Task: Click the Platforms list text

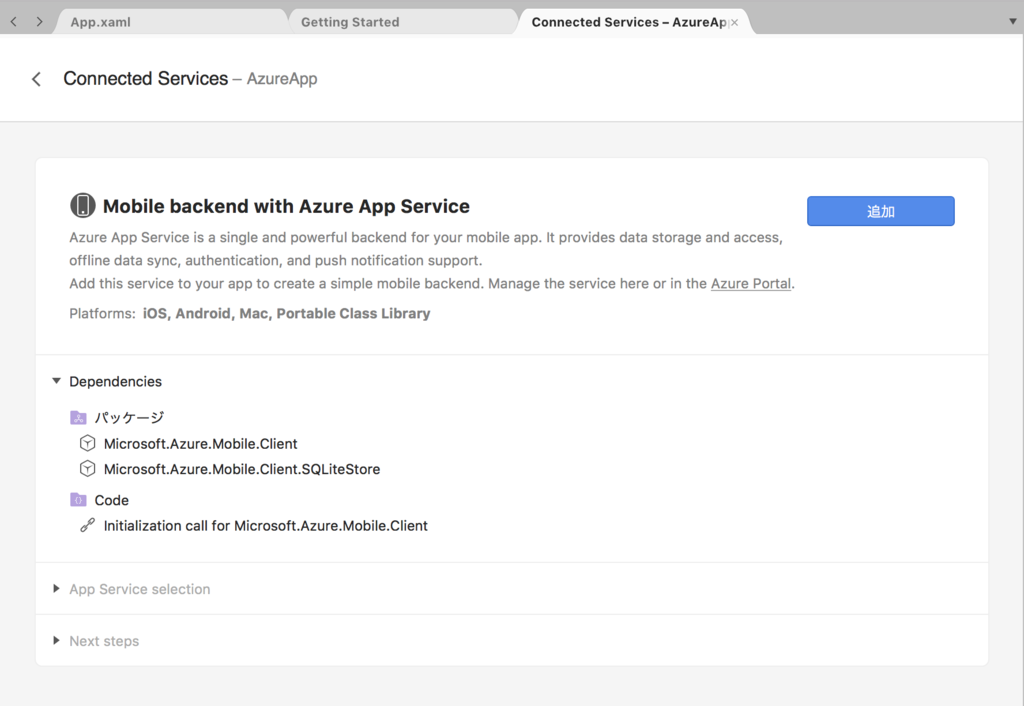Action: pyautogui.click(x=286, y=313)
